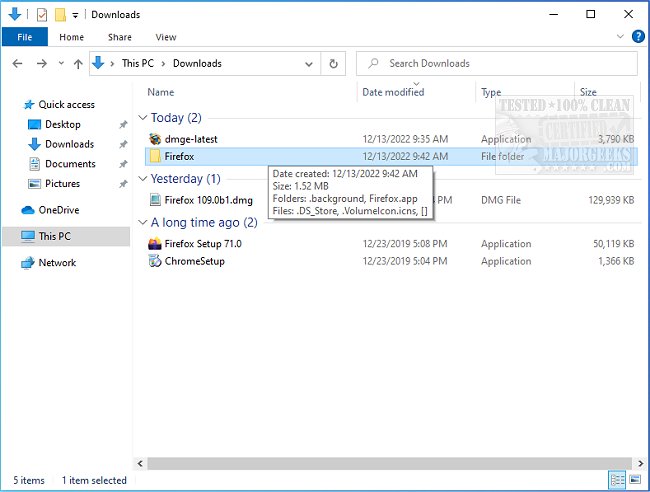Click the 129,939 KB size value
650x492 pixels.
(x=611, y=200)
